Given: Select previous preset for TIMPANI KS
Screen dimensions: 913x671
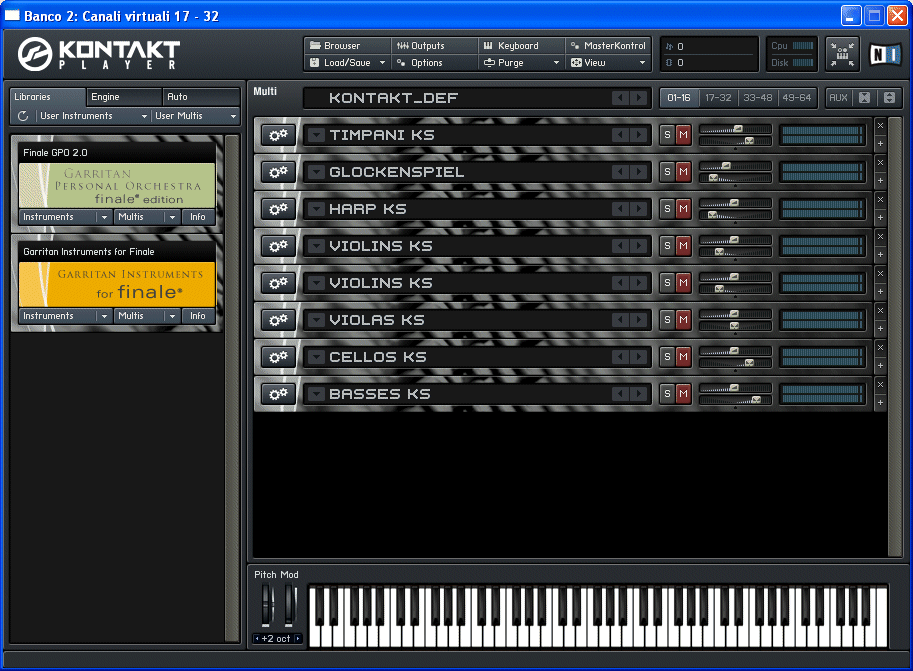Looking at the screenshot, I should (x=621, y=135).
